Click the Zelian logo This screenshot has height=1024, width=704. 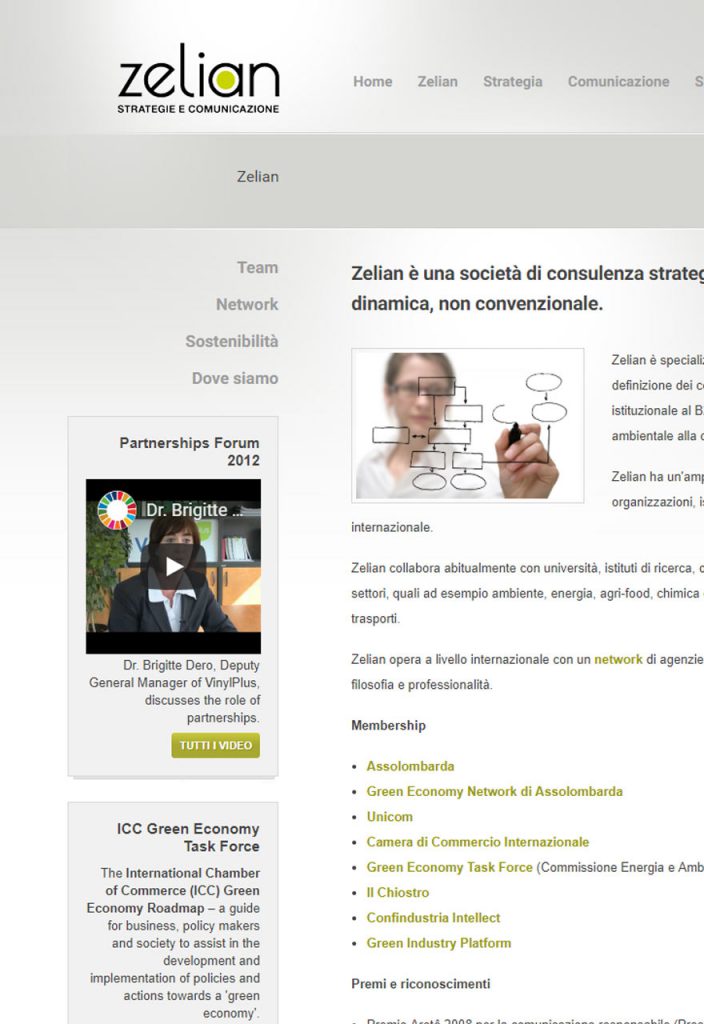(x=199, y=79)
